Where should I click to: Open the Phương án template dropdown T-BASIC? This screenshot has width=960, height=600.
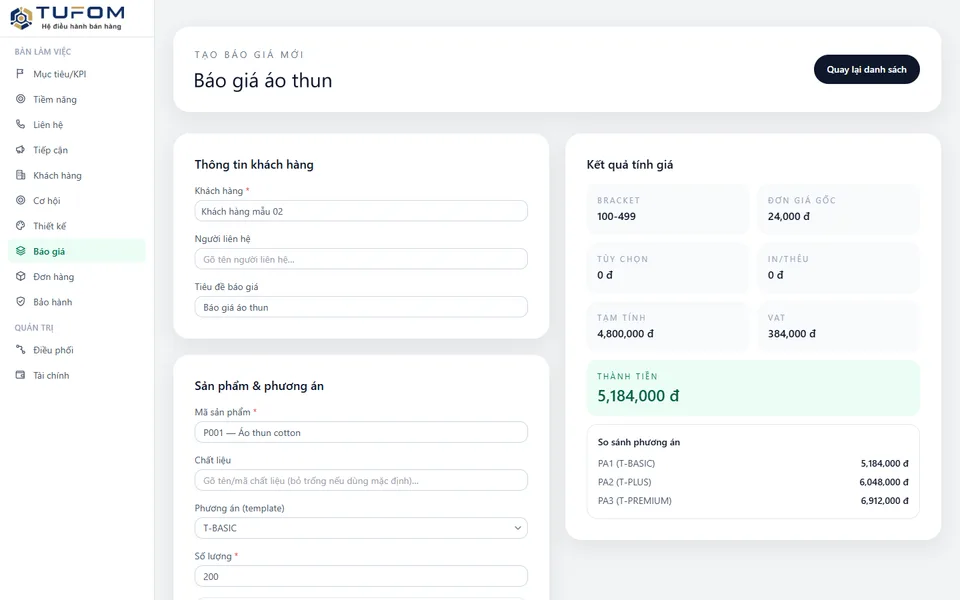361,528
